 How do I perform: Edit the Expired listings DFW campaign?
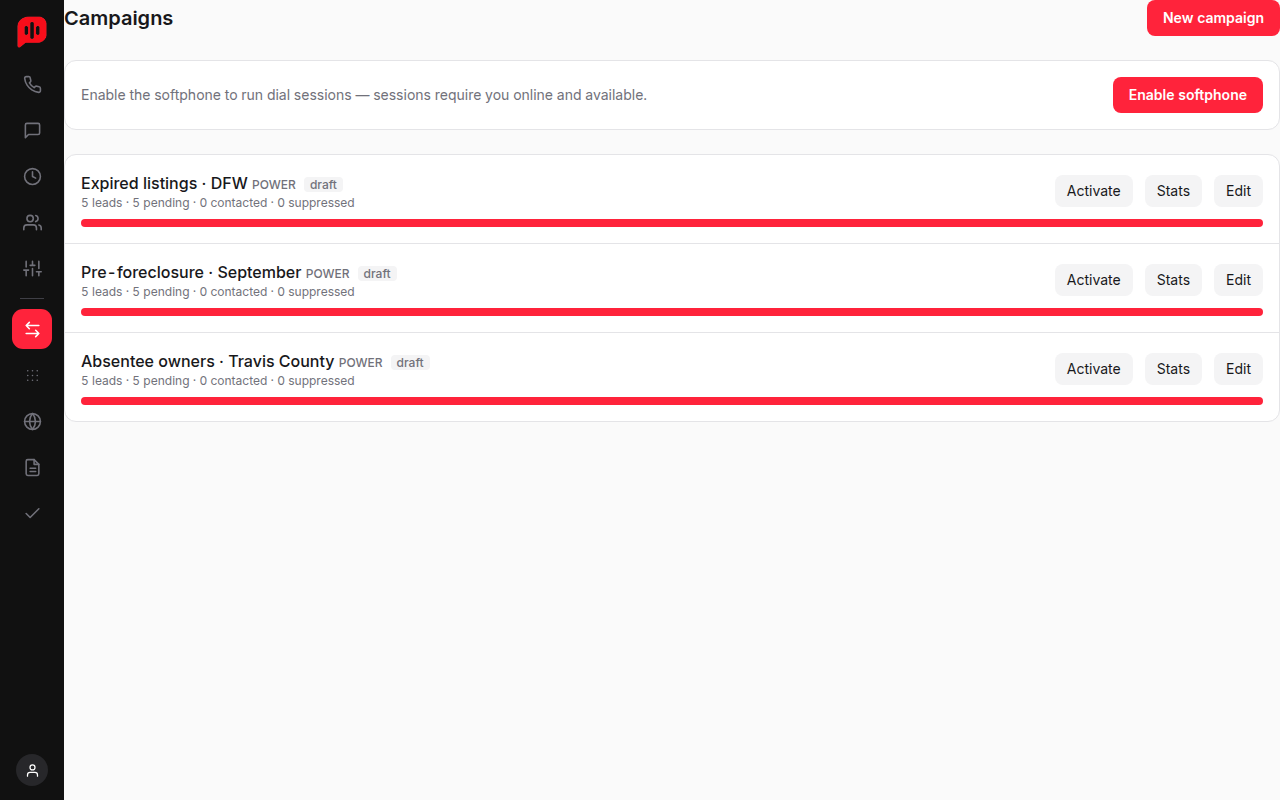pos(1238,191)
